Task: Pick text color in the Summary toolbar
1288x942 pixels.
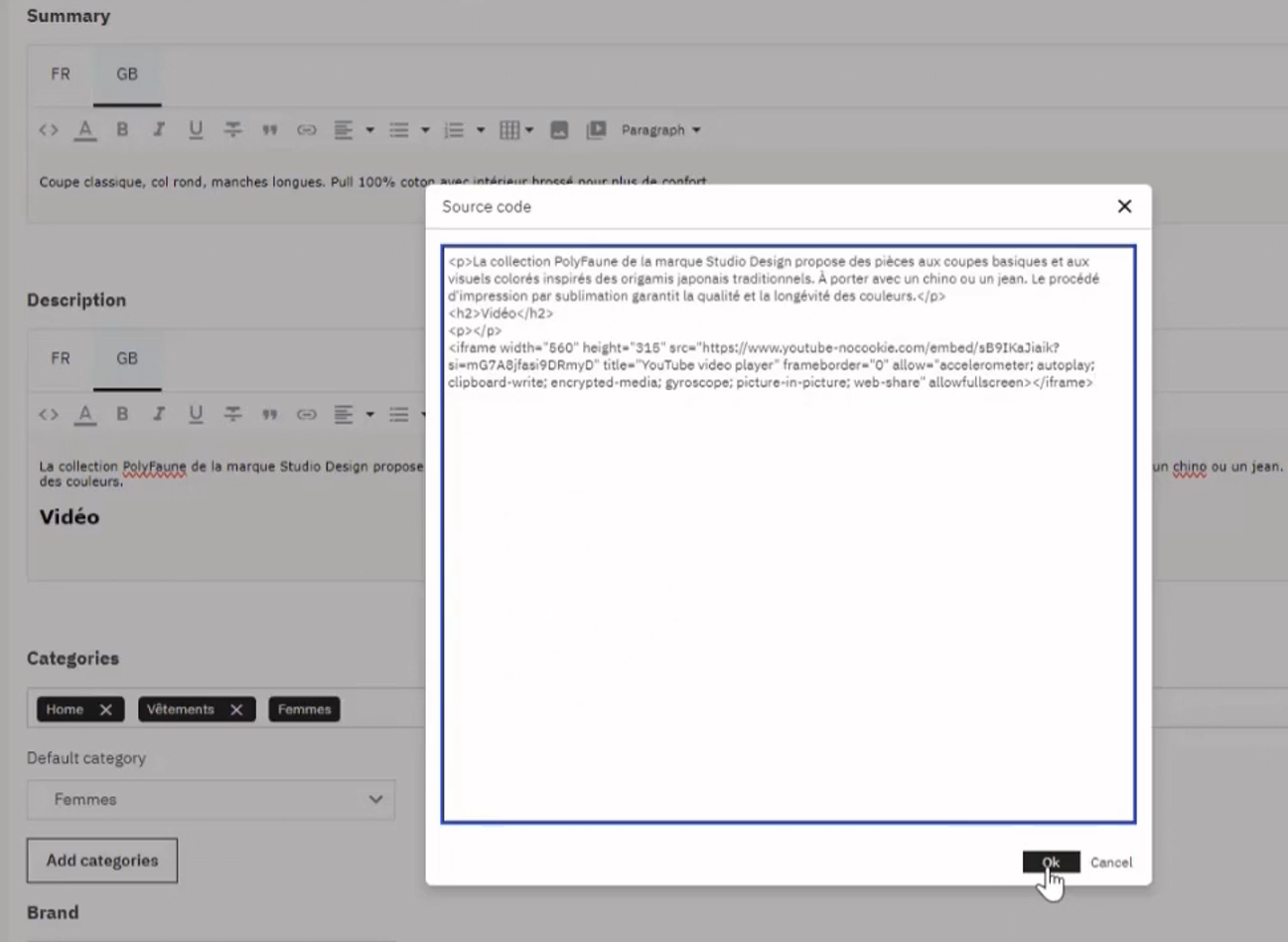Action: [x=85, y=130]
